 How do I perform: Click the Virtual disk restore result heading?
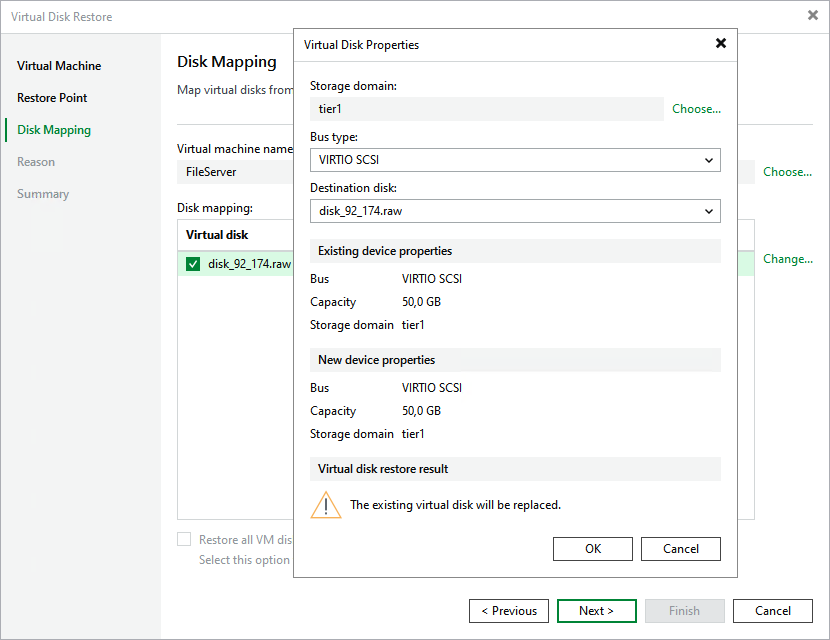[383, 469]
